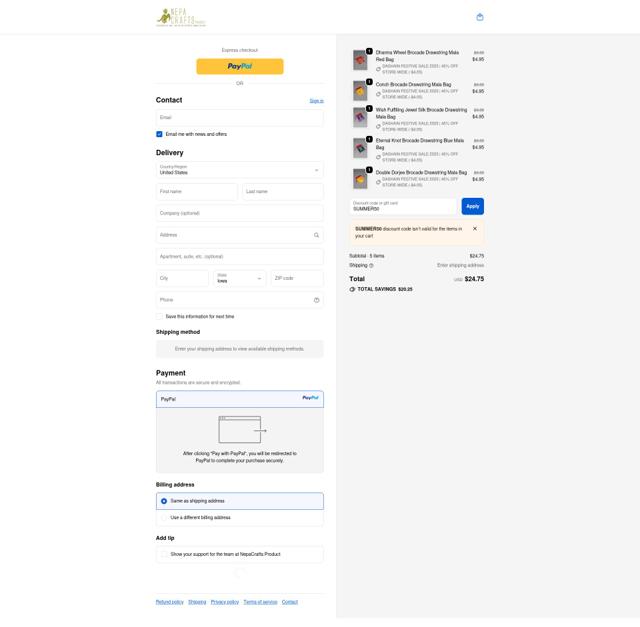Focus the Phone field
The width and height of the screenshot is (640, 627).
[240, 300]
